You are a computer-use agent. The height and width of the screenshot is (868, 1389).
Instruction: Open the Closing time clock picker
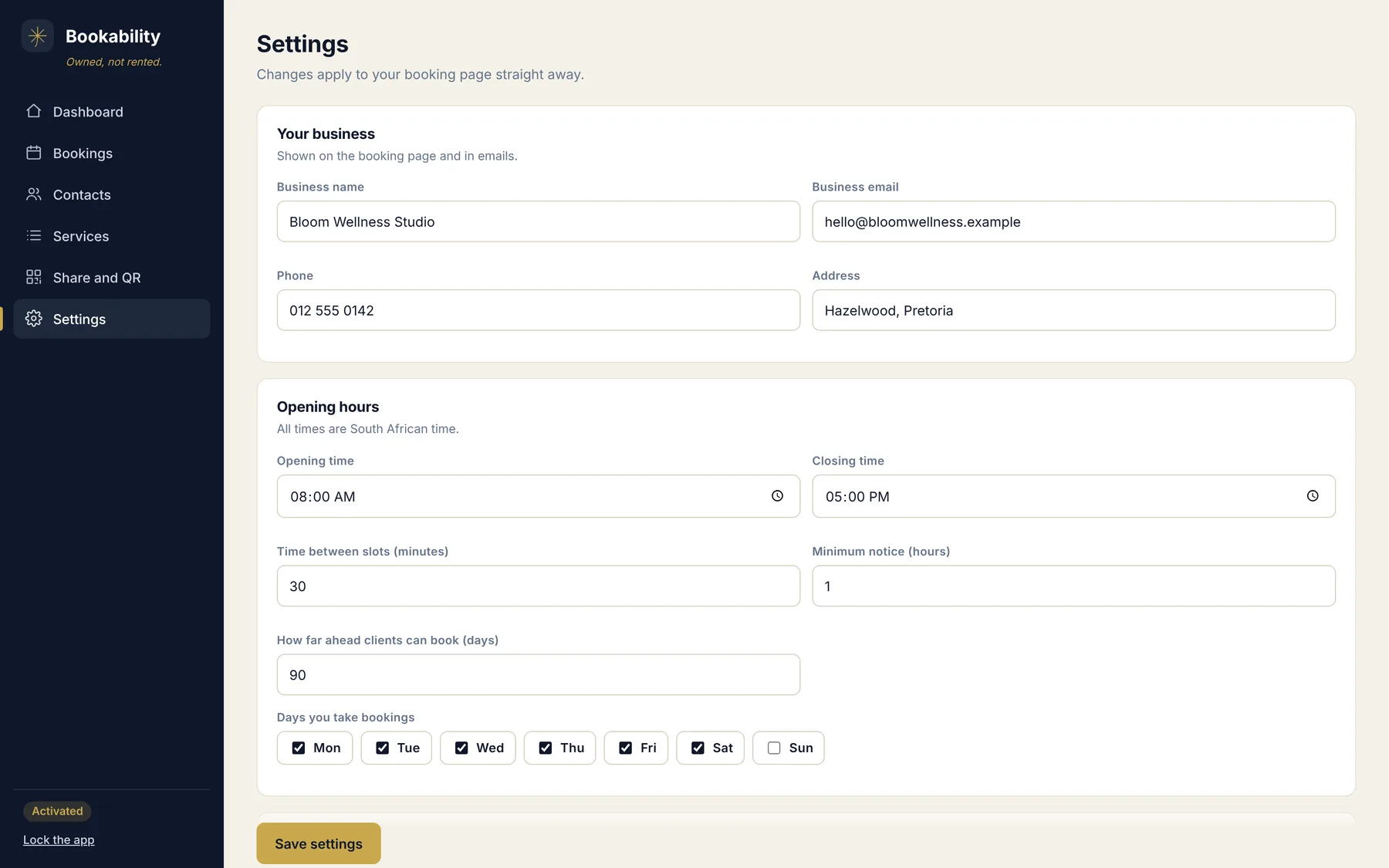(x=1313, y=496)
